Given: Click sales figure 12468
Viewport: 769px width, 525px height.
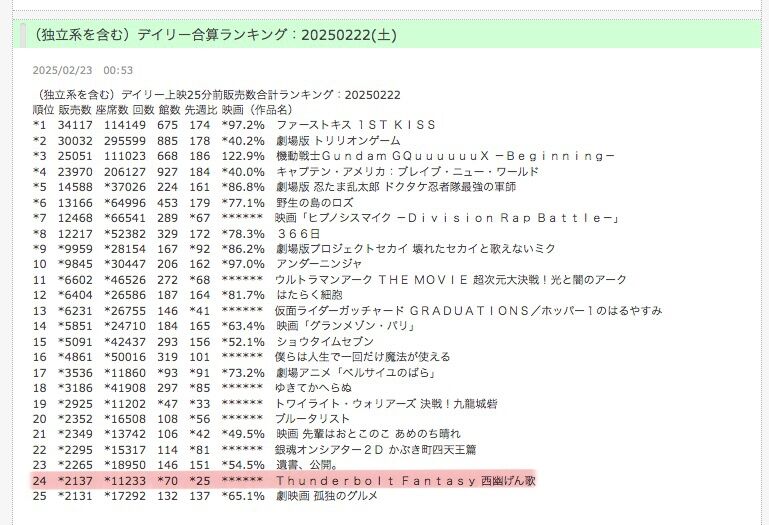Looking at the screenshot, I should (75, 218).
